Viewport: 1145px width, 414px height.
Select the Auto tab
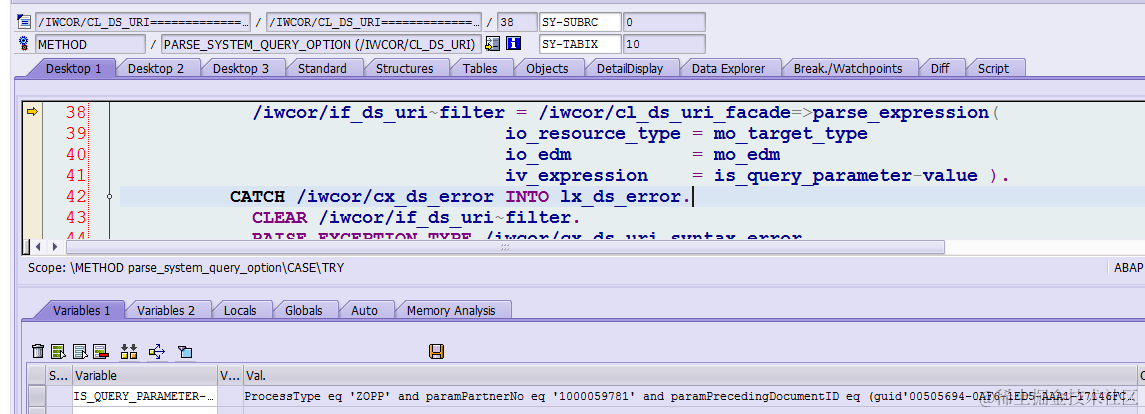point(364,310)
